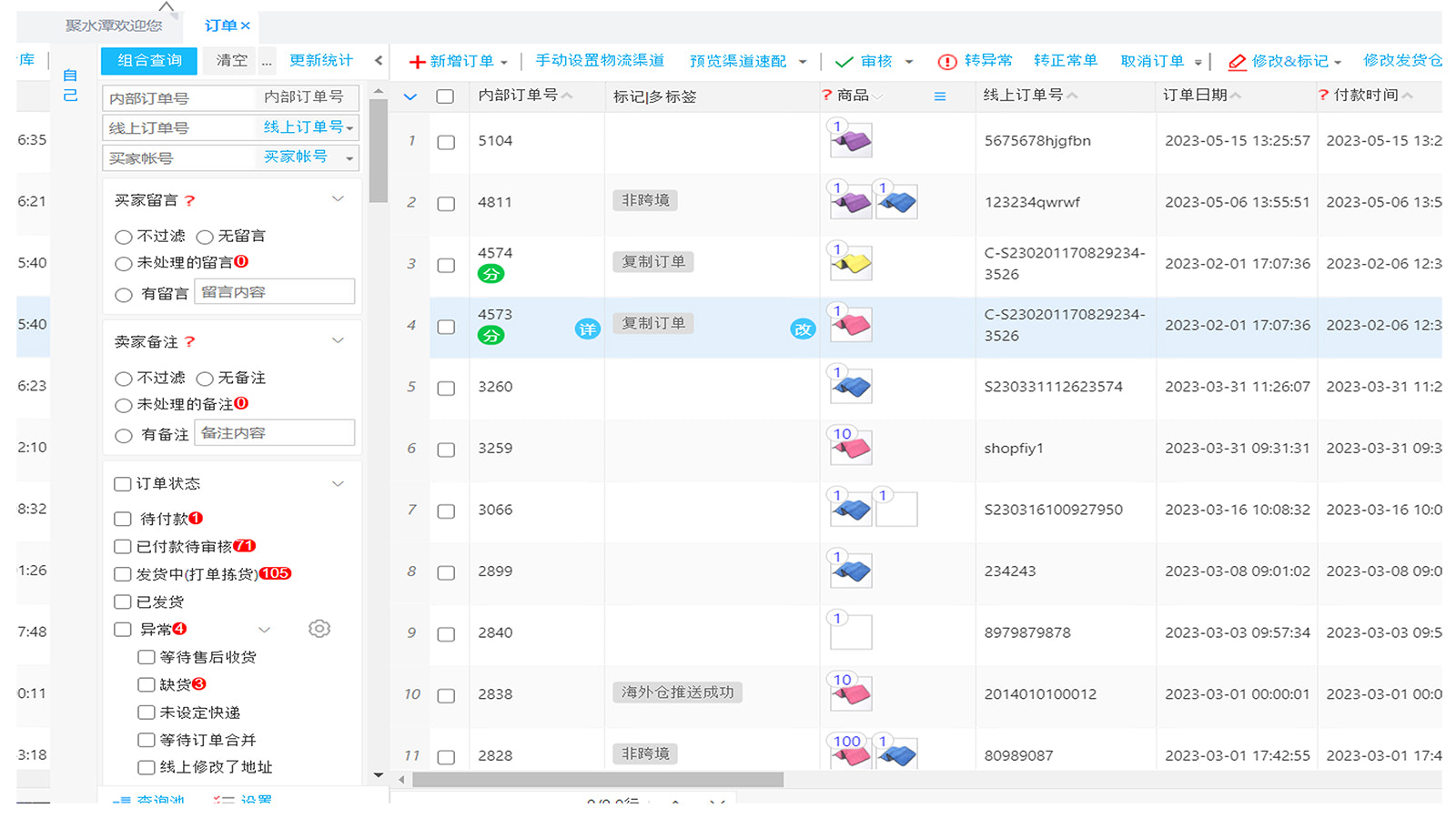The width and height of the screenshot is (1456, 819).
Task: Click the filter panel vertical scrollbar
Action: tap(379, 150)
